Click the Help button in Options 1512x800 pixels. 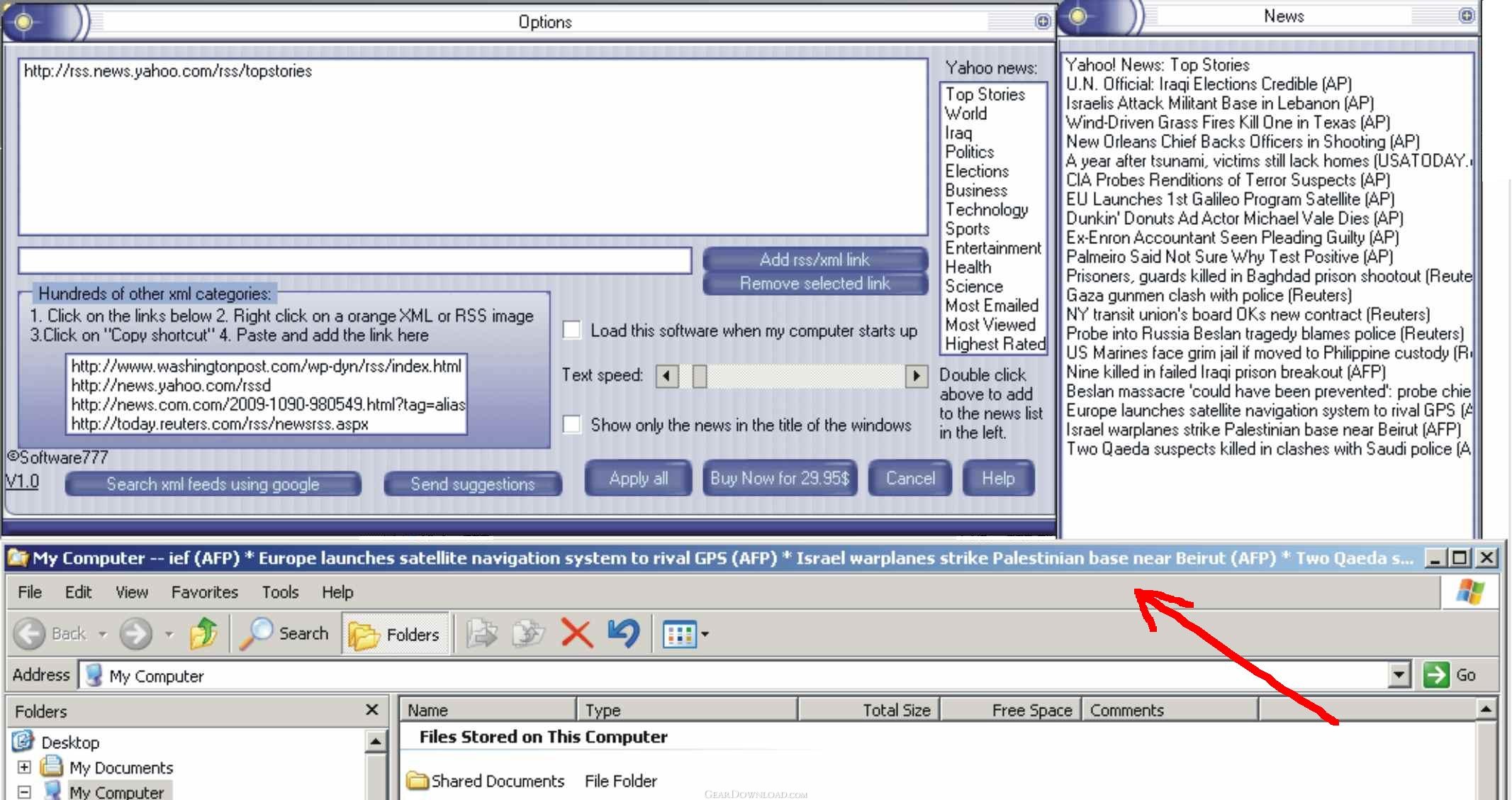[998, 478]
